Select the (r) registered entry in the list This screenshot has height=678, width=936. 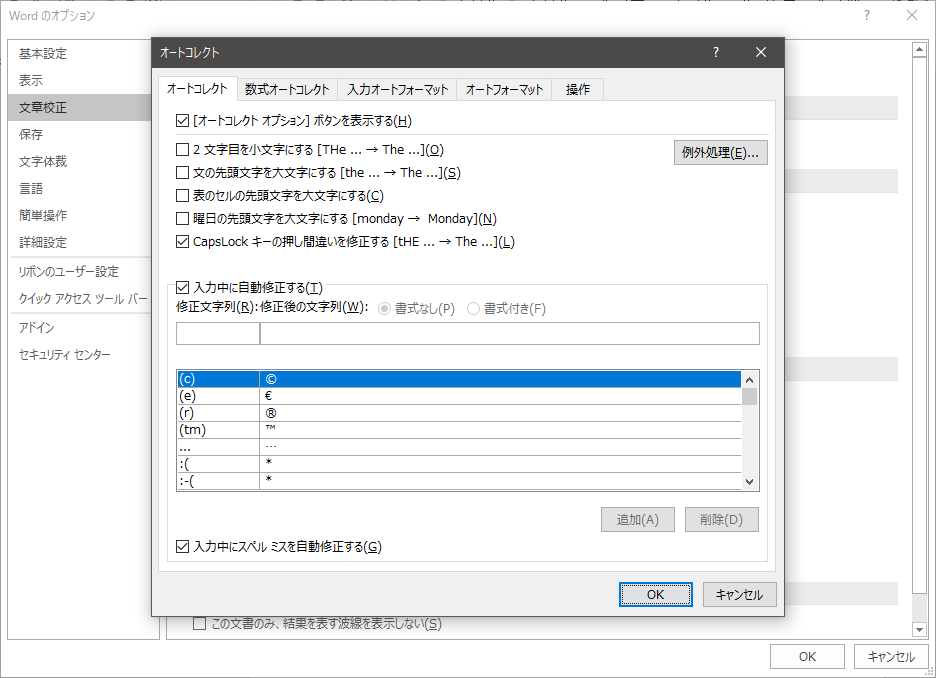[x=459, y=413]
